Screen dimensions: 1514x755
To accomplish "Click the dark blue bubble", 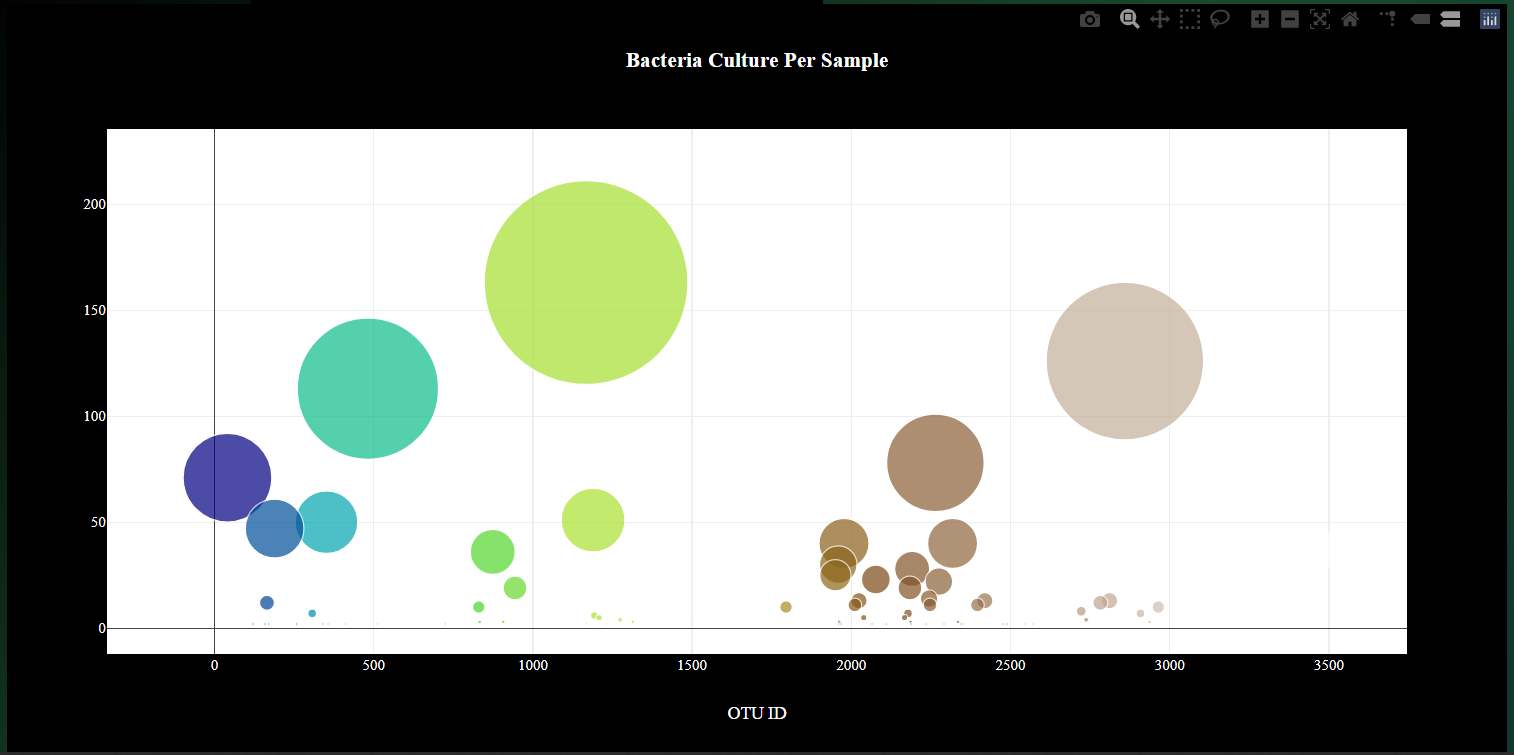I will click(228, 478).
